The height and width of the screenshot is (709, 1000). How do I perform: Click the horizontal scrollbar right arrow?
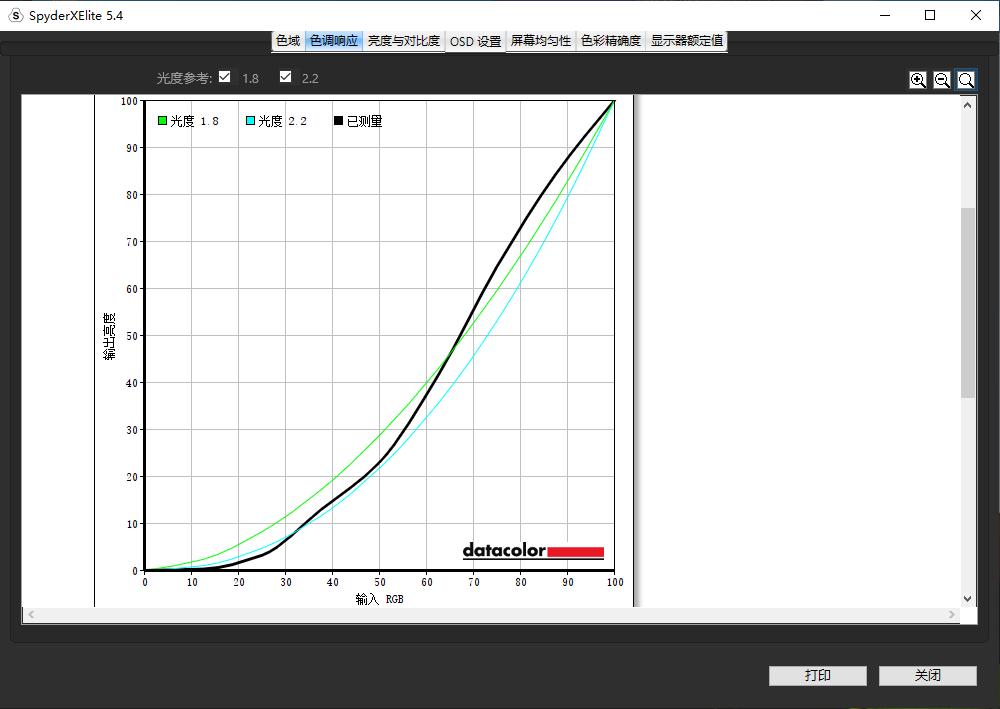(952, 614)
